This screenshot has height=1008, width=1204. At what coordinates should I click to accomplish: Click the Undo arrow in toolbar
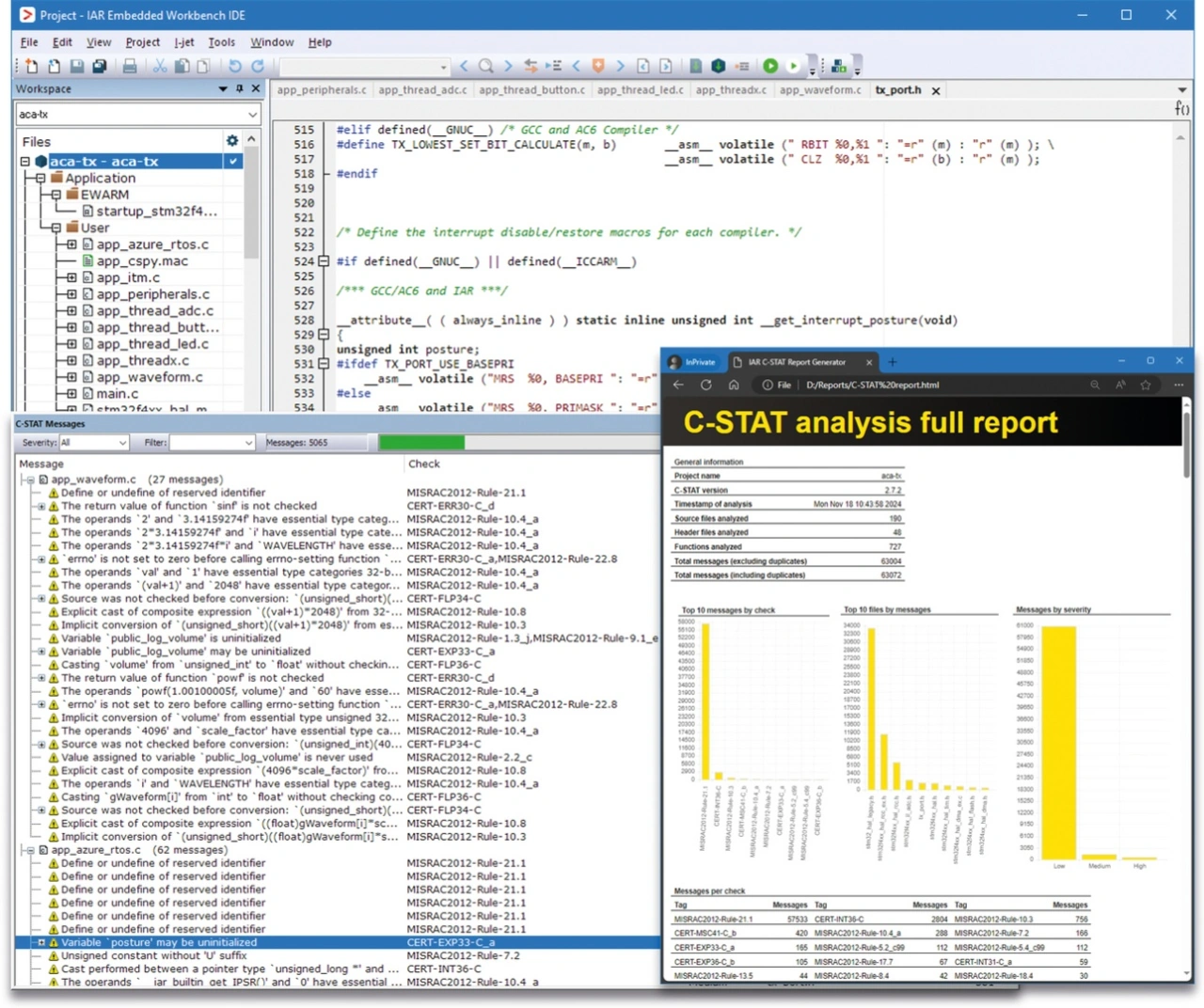pyautogui.click(x=234, y=66)
